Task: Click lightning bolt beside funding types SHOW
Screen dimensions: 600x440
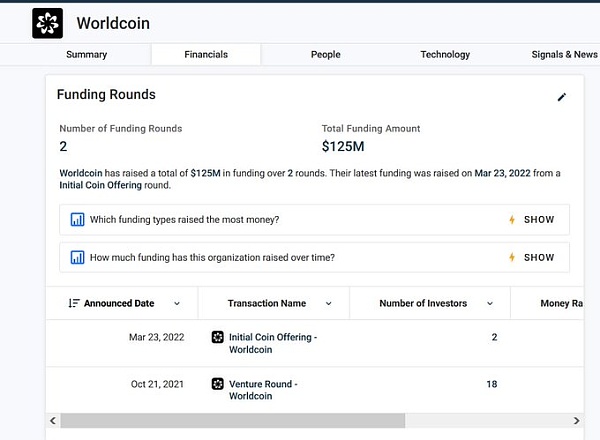Action: (x=512, y=220)
